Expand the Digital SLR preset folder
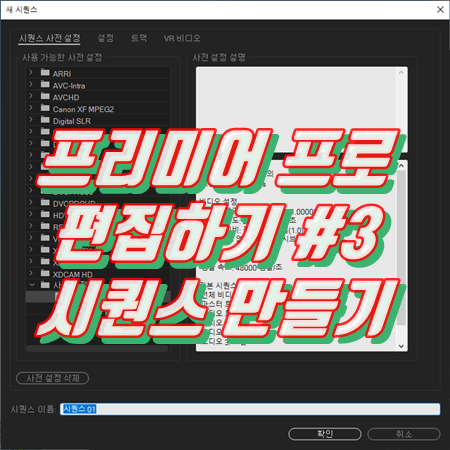 (x=31, y=119)
